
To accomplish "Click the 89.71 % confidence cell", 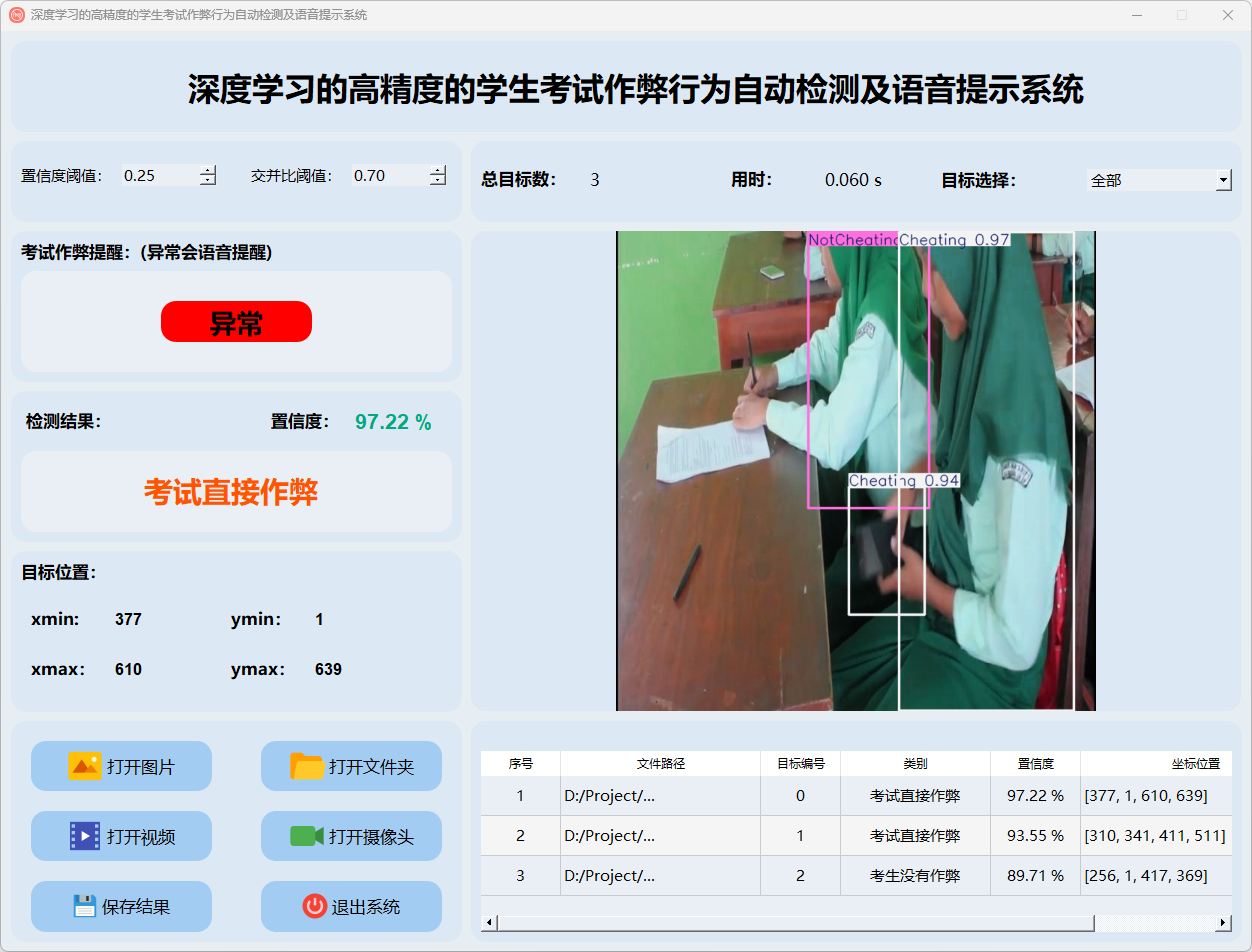I will point(1035,876).
